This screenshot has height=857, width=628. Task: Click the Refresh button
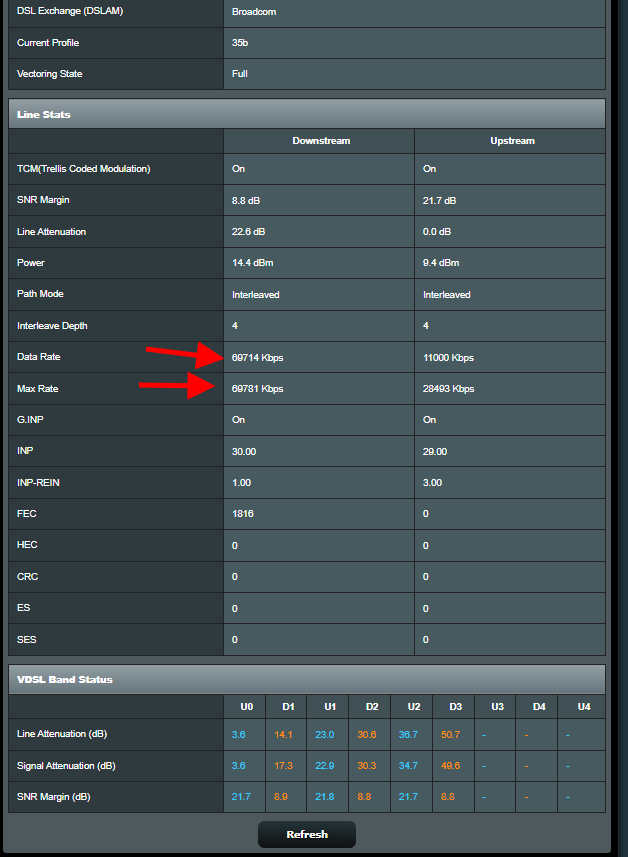coord(307,834)
